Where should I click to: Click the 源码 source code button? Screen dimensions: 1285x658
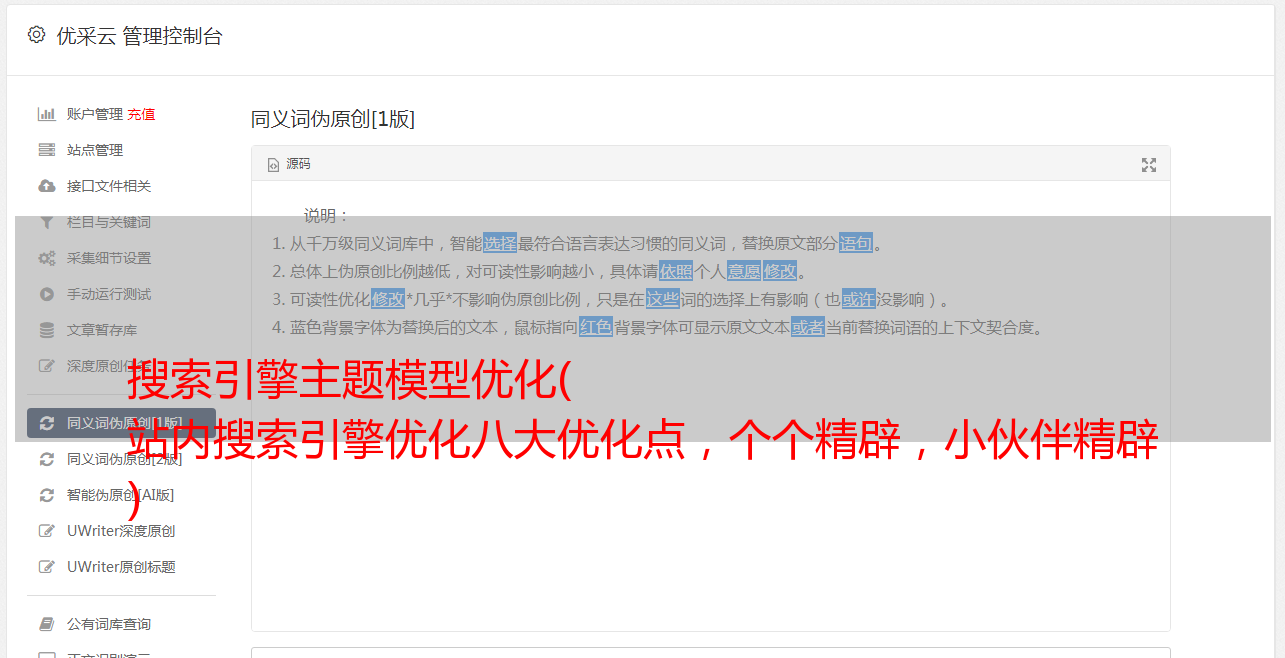click(289, 164)
